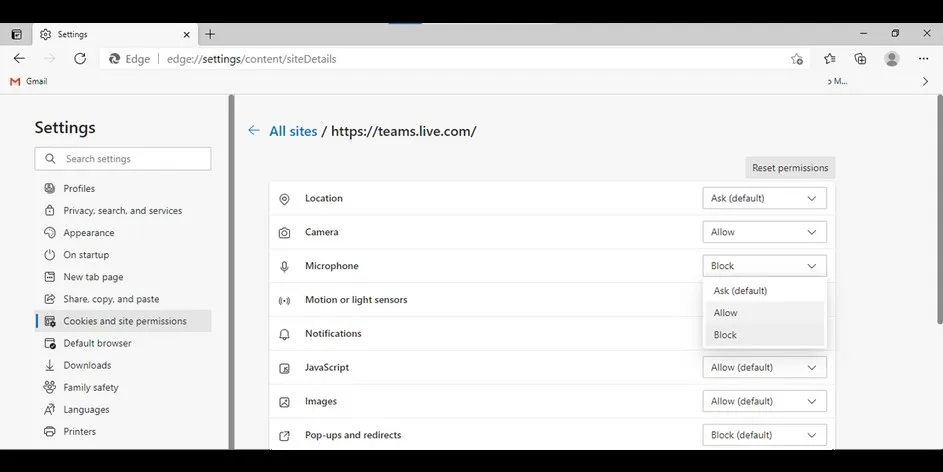Open Privacy, search, and services section
Viewport: 943px width, 472px height.
[123, 210]
